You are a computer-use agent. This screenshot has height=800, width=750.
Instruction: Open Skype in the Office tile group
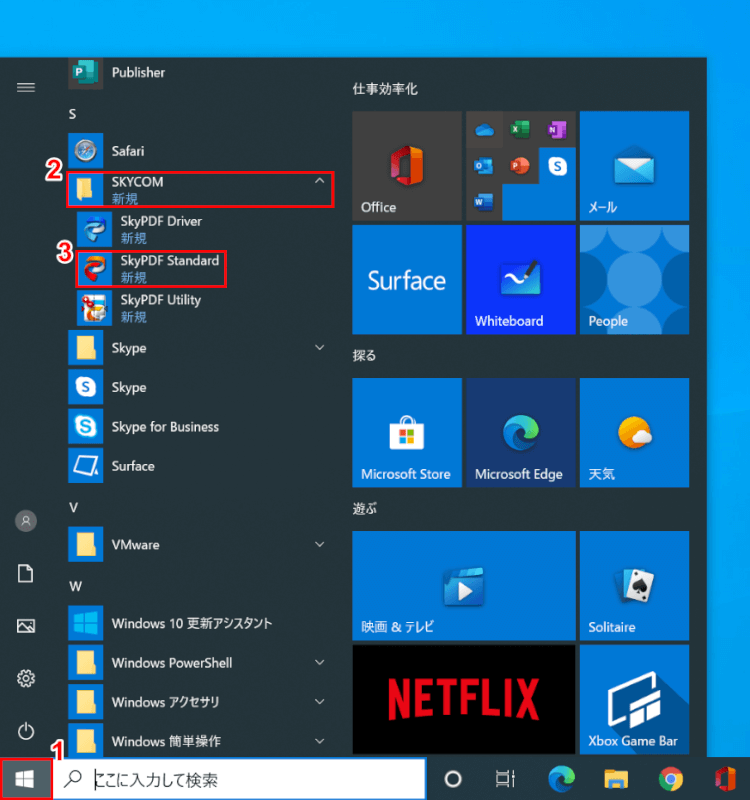(x=557, y=166)
